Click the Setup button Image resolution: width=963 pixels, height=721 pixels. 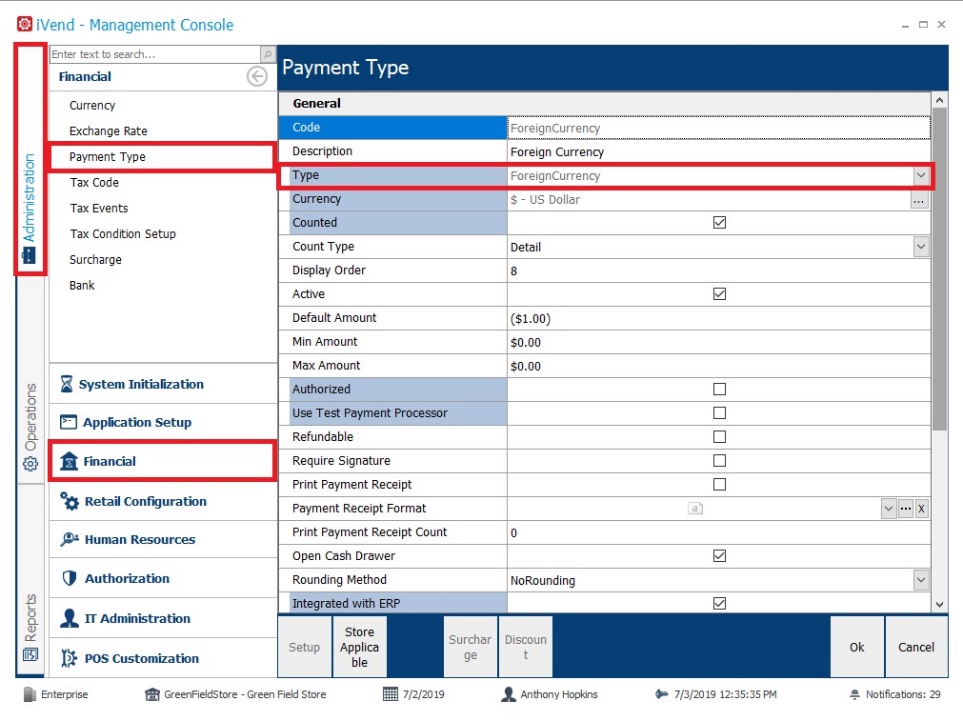pos(304,647)
